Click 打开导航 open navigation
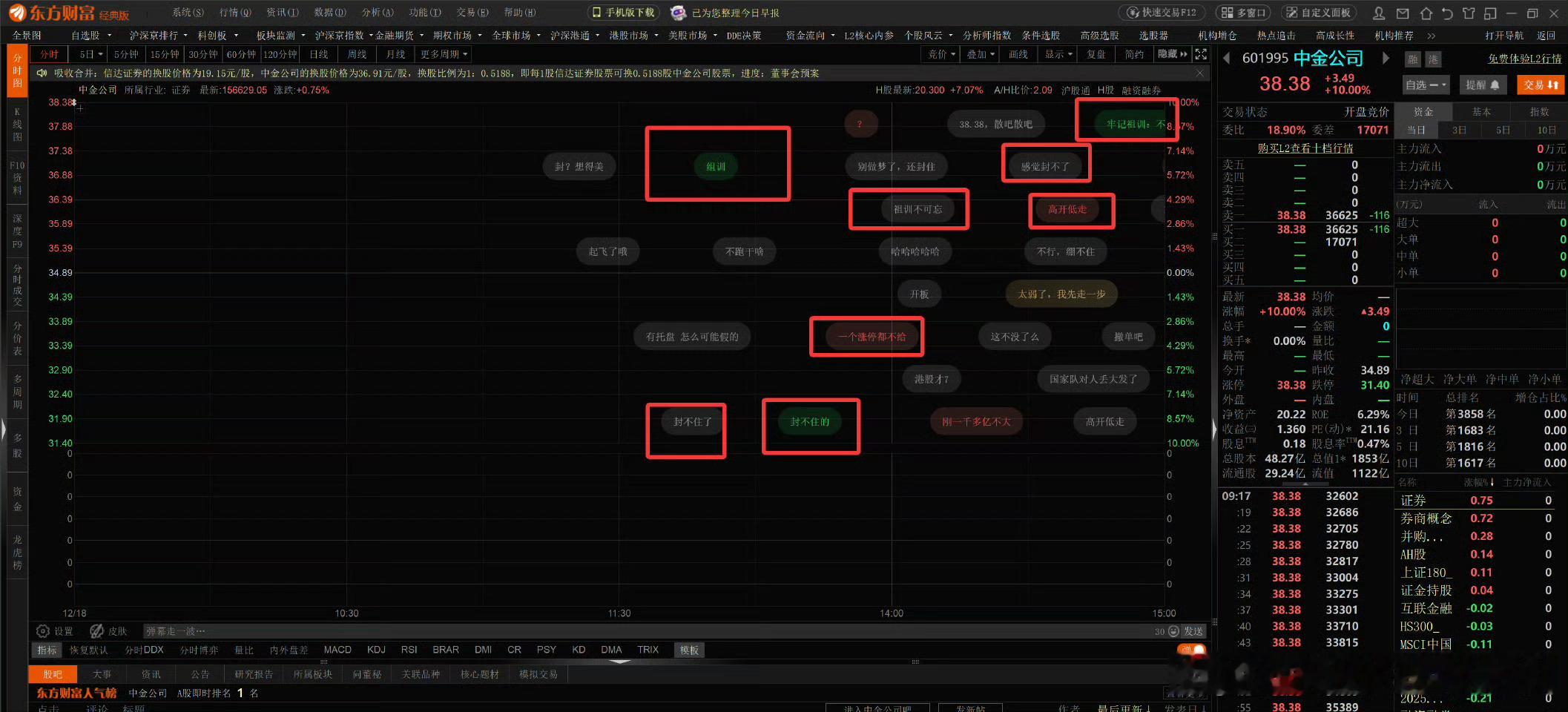This screenshot has width=1568, height=712. [x=1504, y=36]
